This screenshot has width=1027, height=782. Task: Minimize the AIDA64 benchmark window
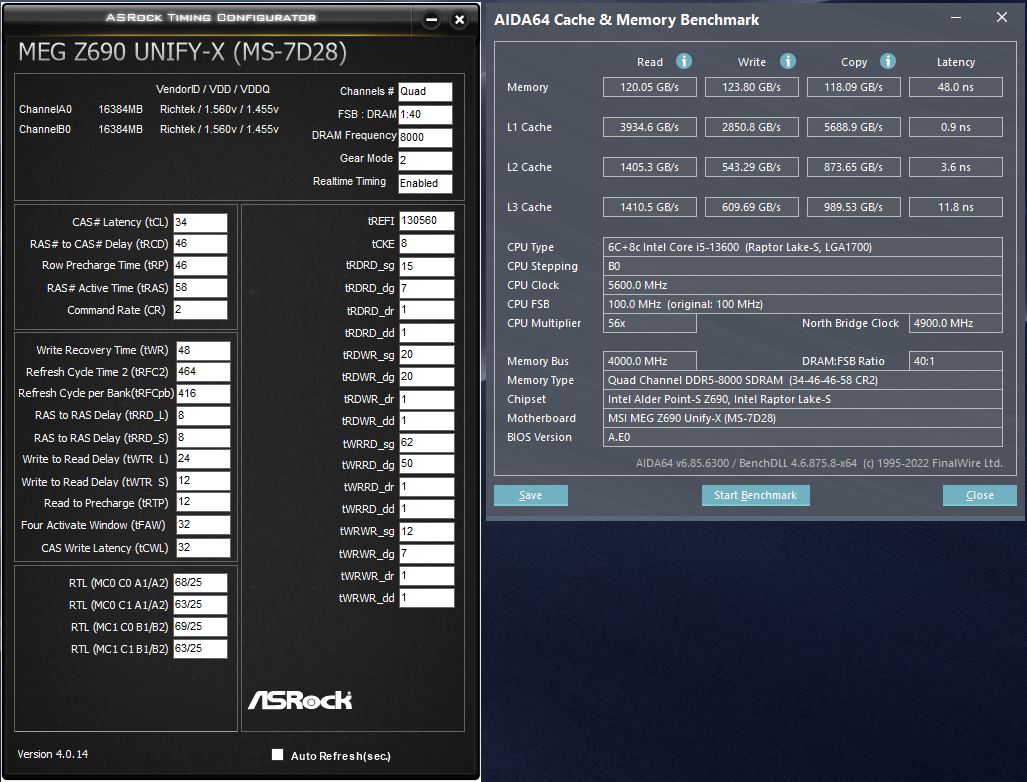(x=956, y=18)
